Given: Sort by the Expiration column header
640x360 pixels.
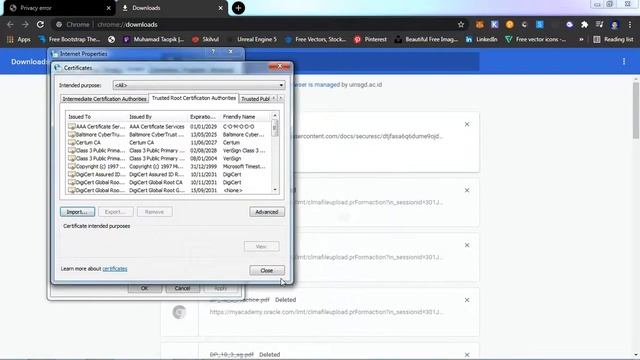Looking at the screenshot, I should click(x=204, y=117).
